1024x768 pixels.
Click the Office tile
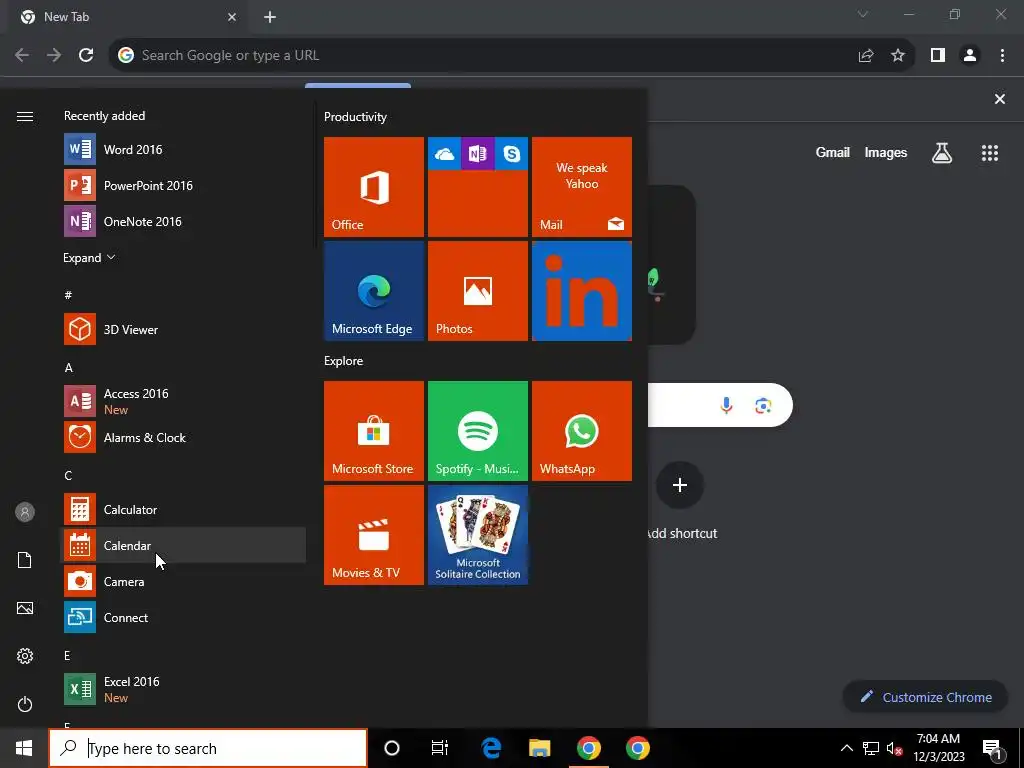coord(374,187)
